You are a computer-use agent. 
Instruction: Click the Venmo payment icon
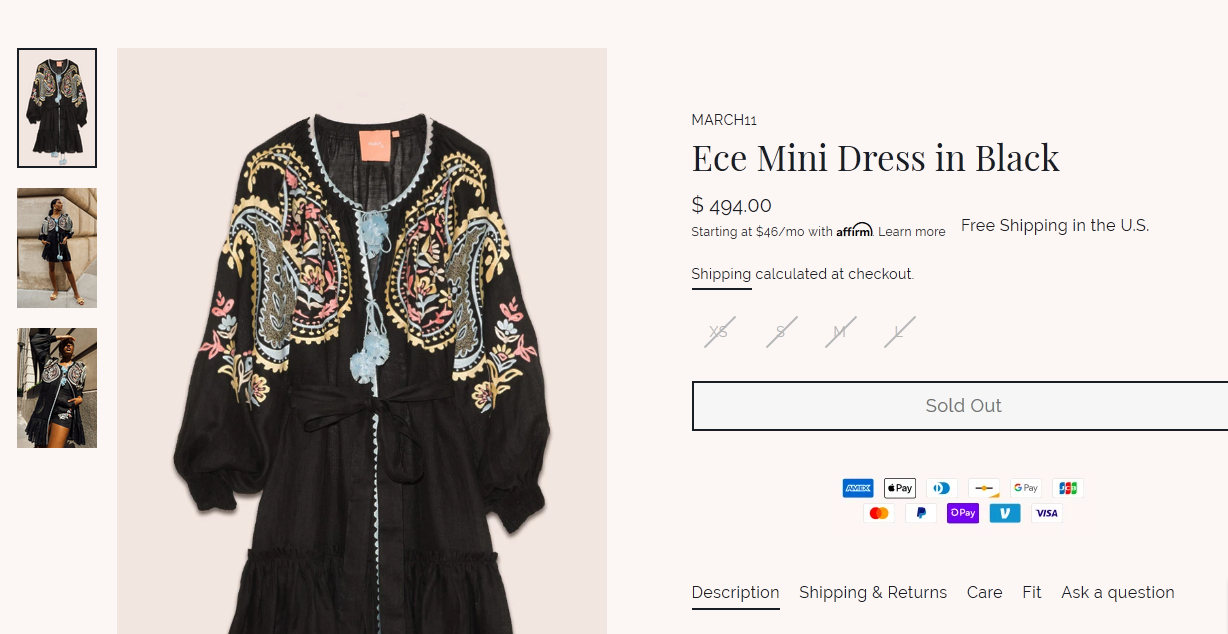(1005, 513)
